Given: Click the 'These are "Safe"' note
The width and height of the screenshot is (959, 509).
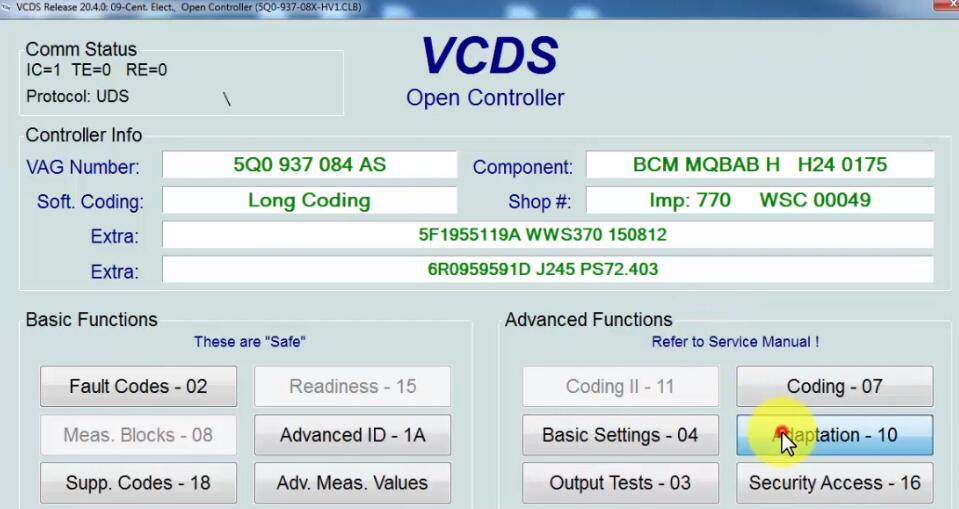Looking at the screenshot, I should [x=250, y=342].
